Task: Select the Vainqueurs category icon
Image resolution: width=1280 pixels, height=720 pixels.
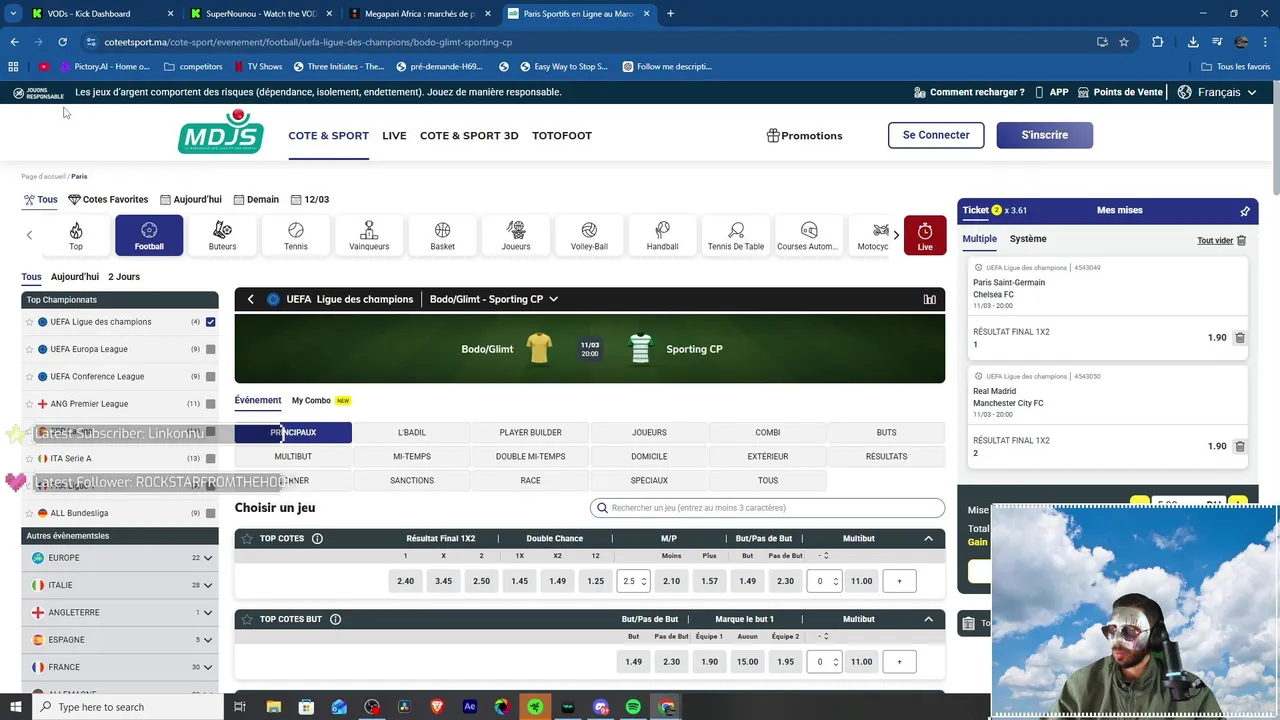Action: [x=369, y=236]
